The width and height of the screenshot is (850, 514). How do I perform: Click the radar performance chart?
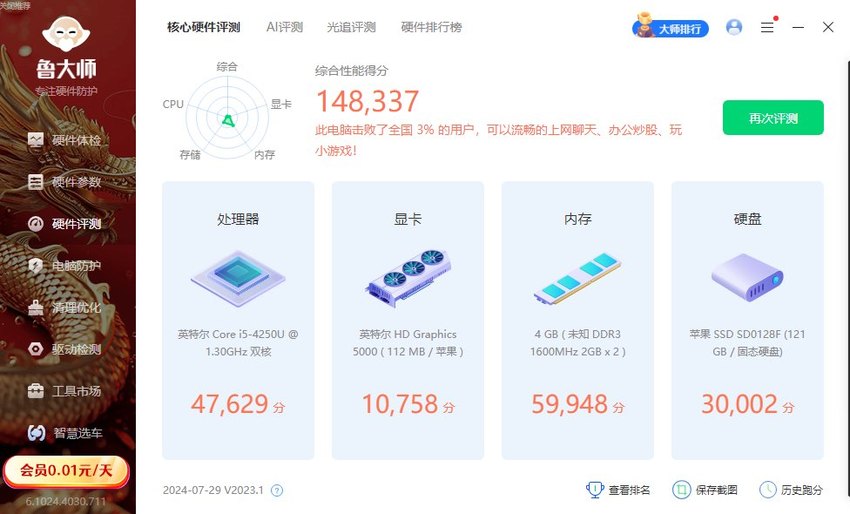click(226, 117)
